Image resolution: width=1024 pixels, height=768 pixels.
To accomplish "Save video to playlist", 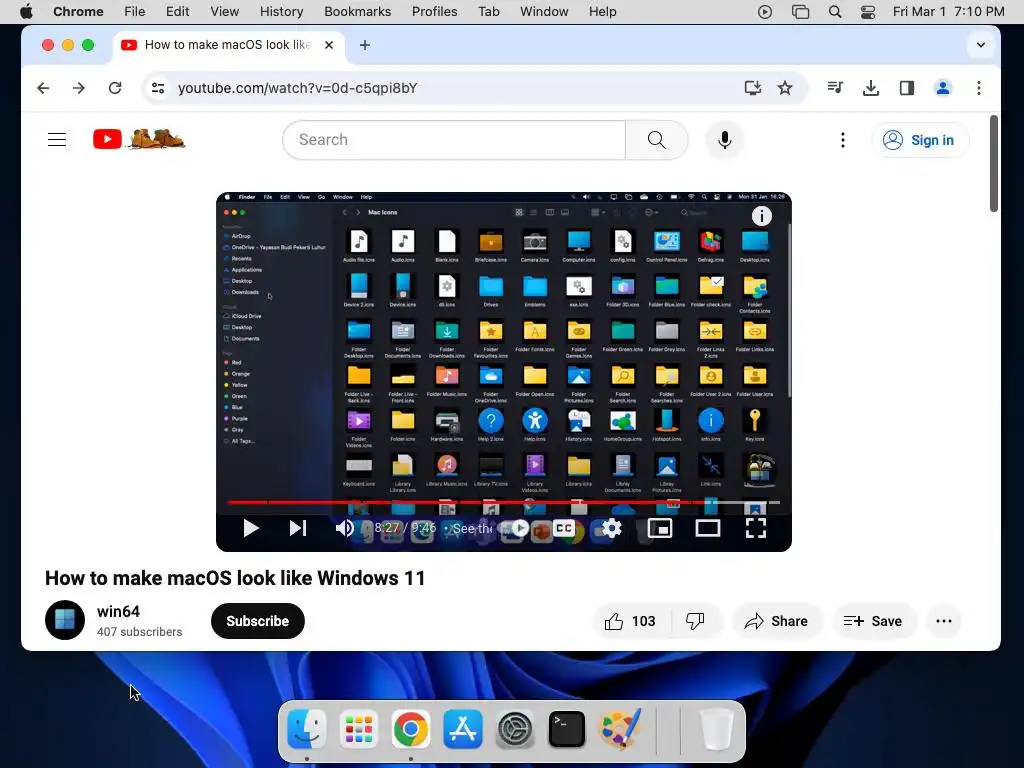I will click(874, 621).
